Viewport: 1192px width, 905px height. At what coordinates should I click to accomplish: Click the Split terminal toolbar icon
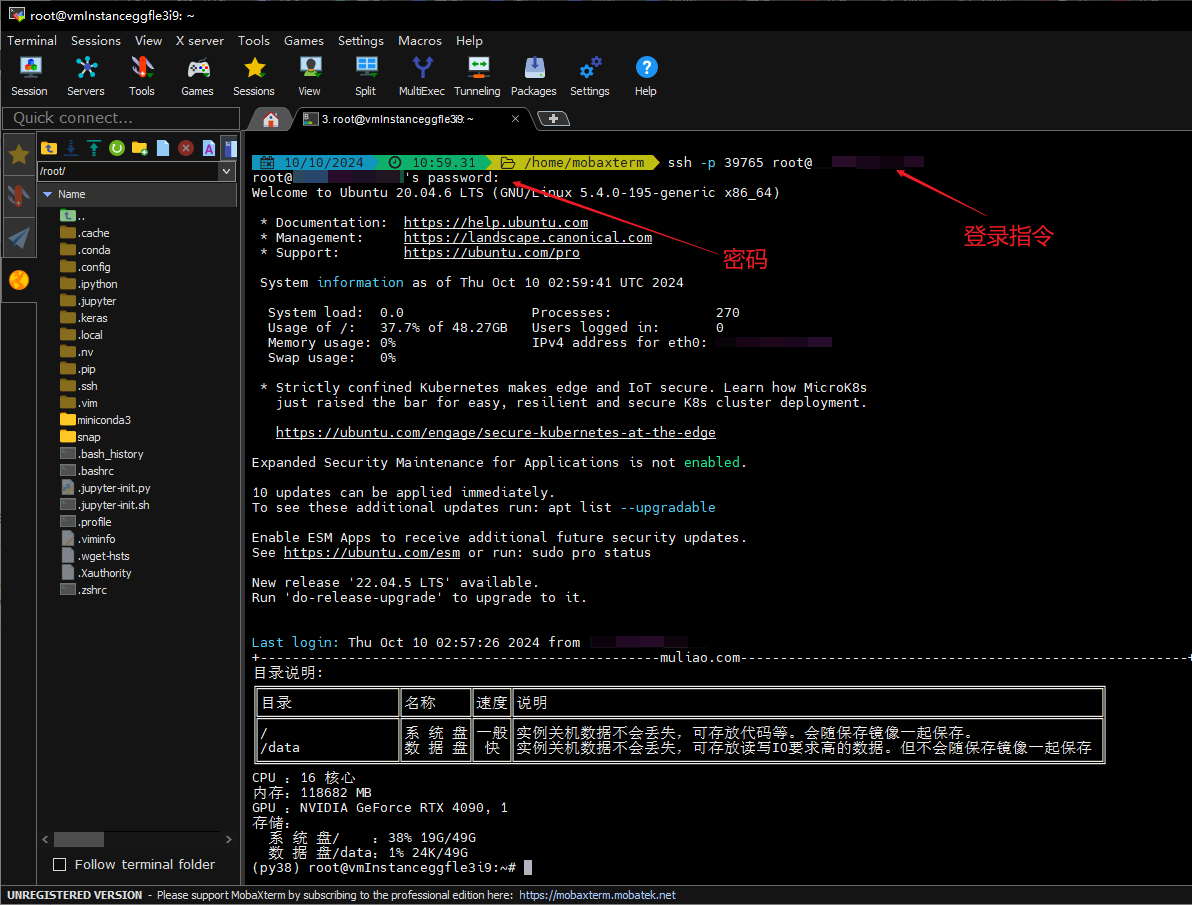click(x=366, y=76)
